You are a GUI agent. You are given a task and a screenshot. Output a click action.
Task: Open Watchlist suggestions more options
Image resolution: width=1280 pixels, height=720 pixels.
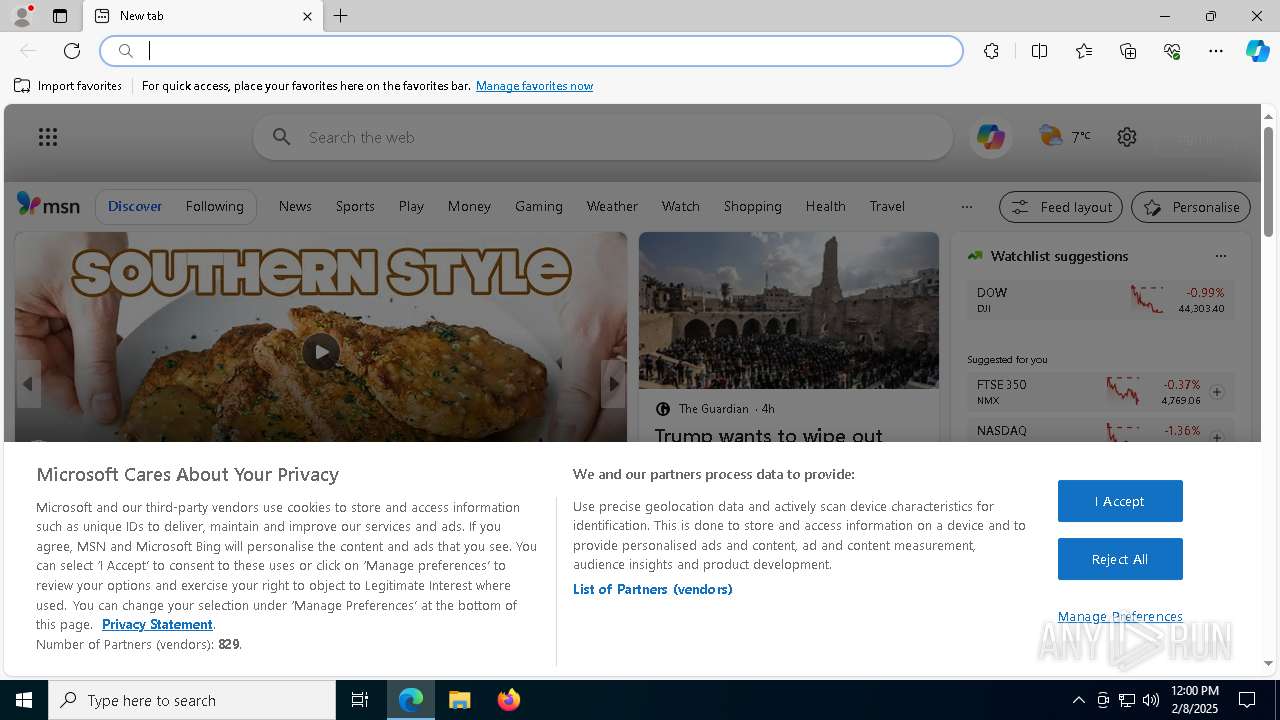[1220, 256]
